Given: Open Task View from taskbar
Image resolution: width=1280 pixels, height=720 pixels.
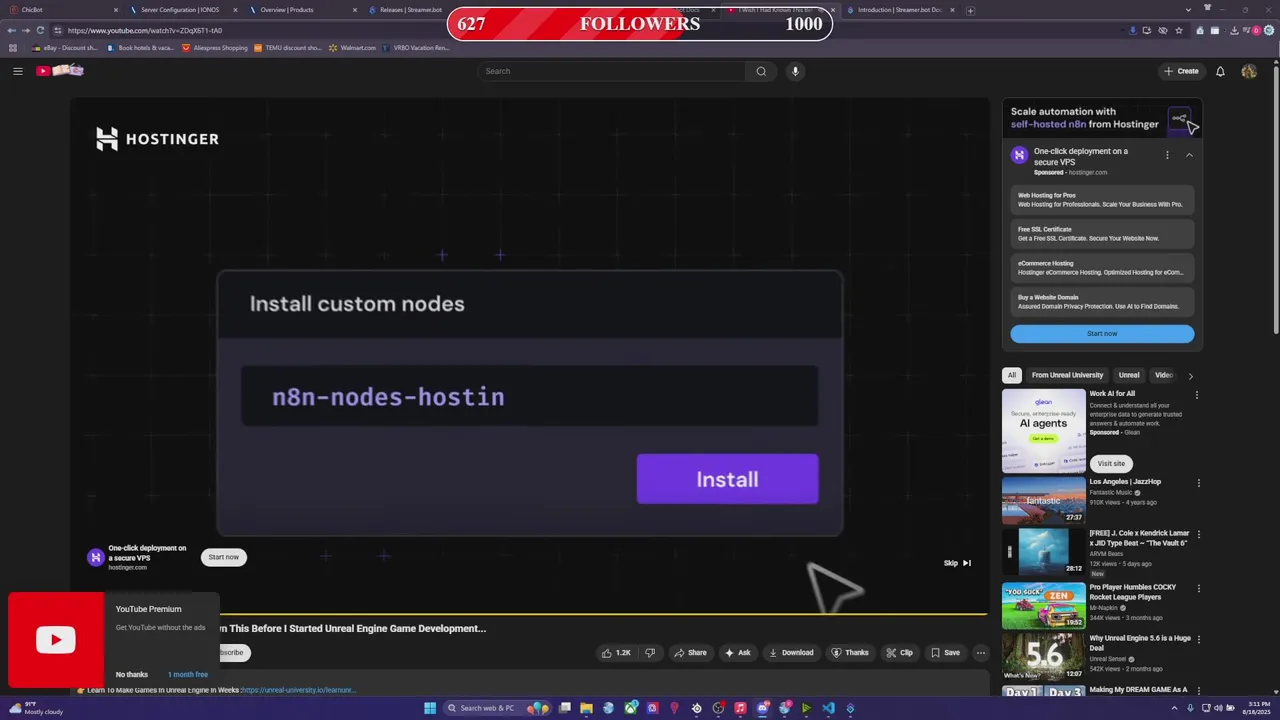Looking at the screenshot, I should (565, 708).
